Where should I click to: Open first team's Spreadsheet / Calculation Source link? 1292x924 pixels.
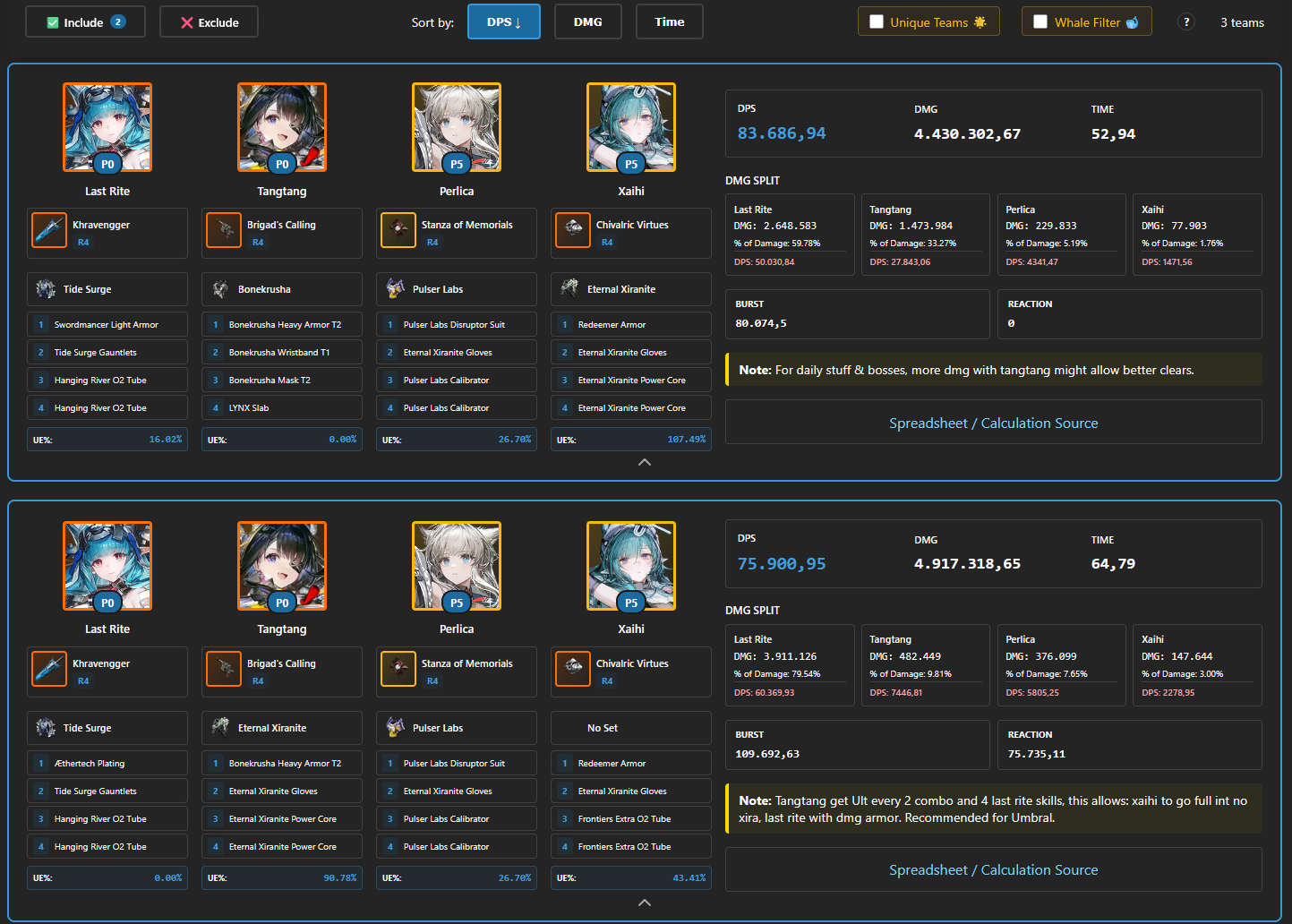pyautogui.click(x=994, y=423)
